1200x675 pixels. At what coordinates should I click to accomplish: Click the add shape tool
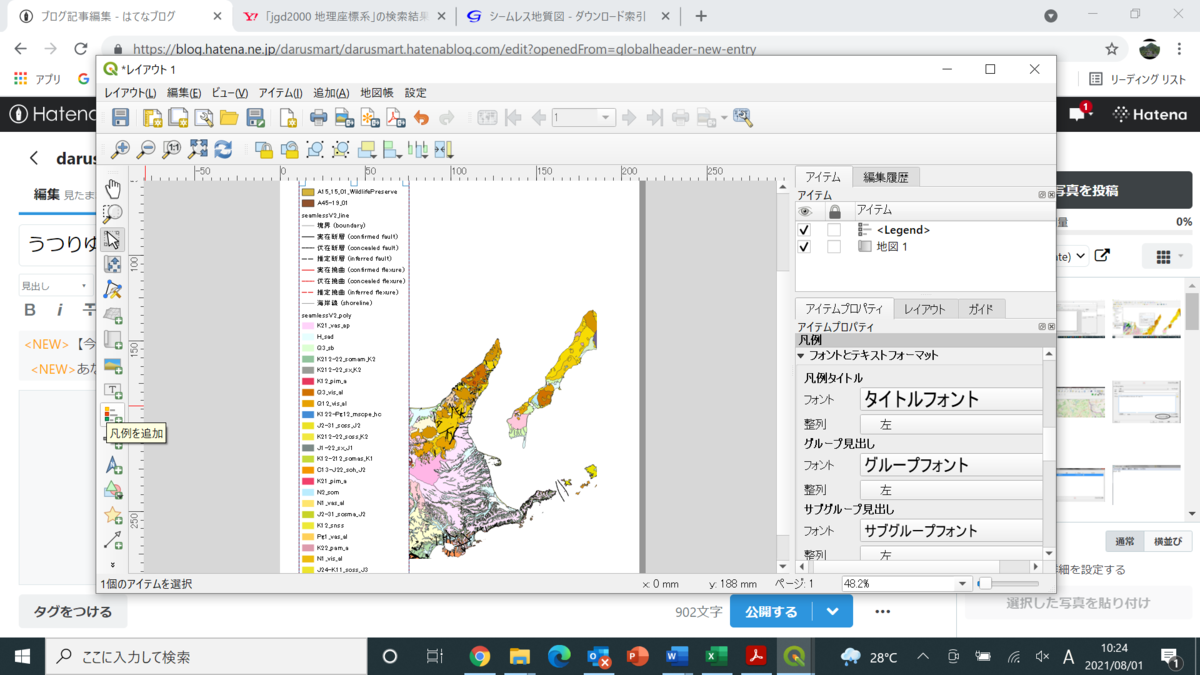[x=113, y=490]
